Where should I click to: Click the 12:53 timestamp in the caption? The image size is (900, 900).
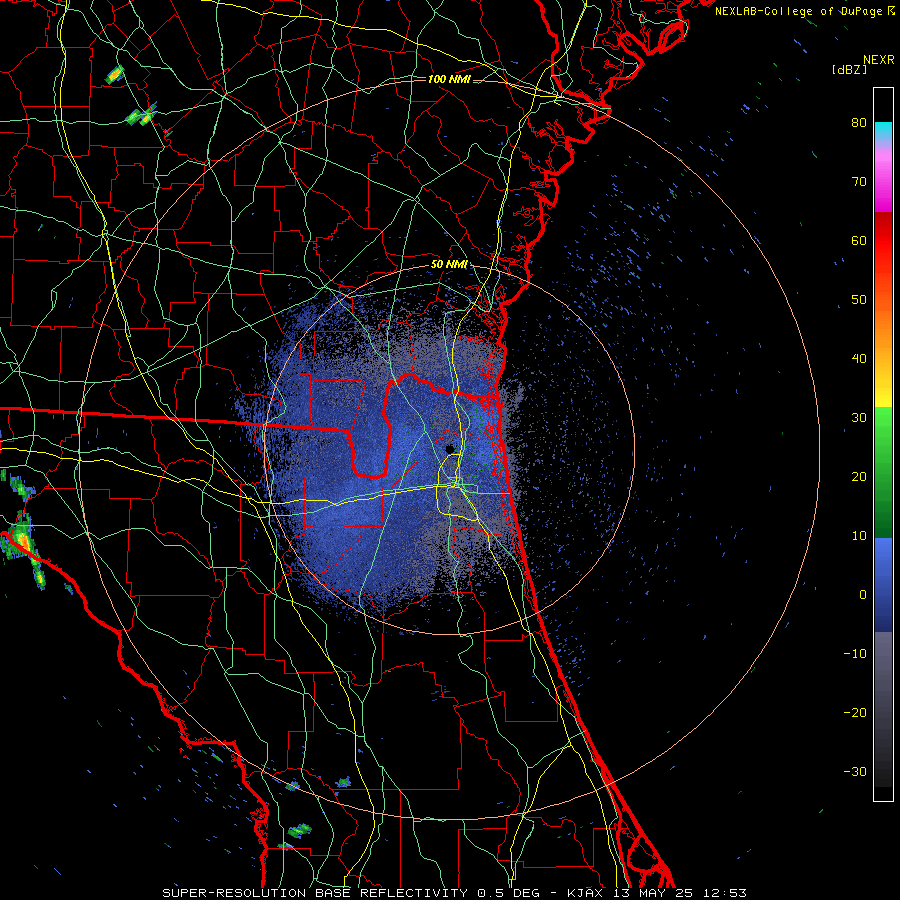point(726,893)
